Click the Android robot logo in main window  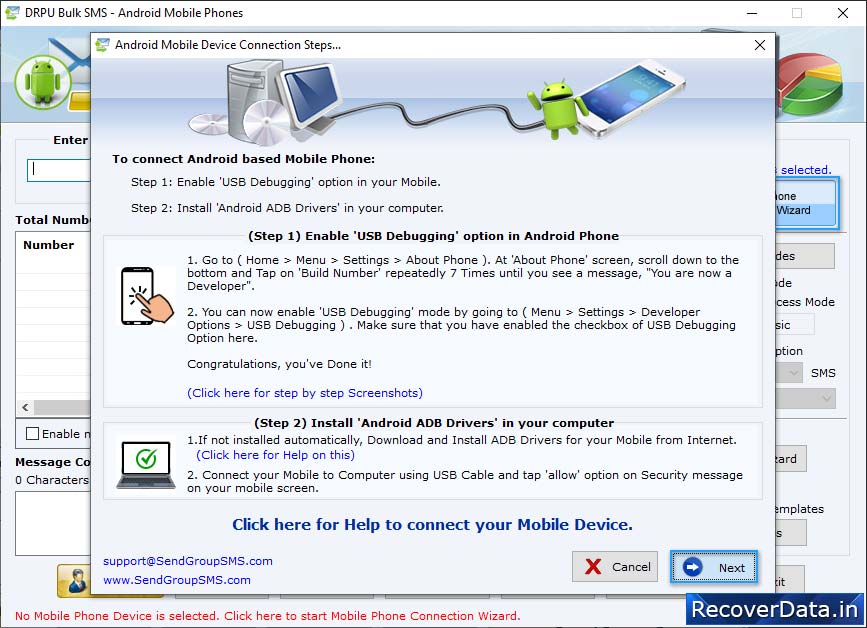click(x=43, y=82)
